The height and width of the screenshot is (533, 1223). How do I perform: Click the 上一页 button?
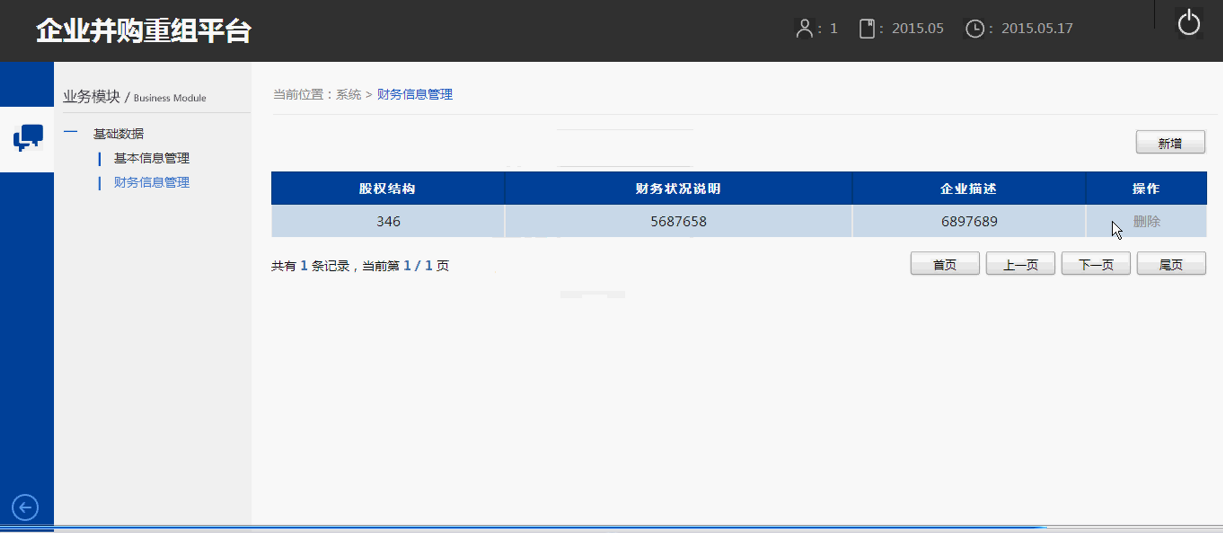1020,264
